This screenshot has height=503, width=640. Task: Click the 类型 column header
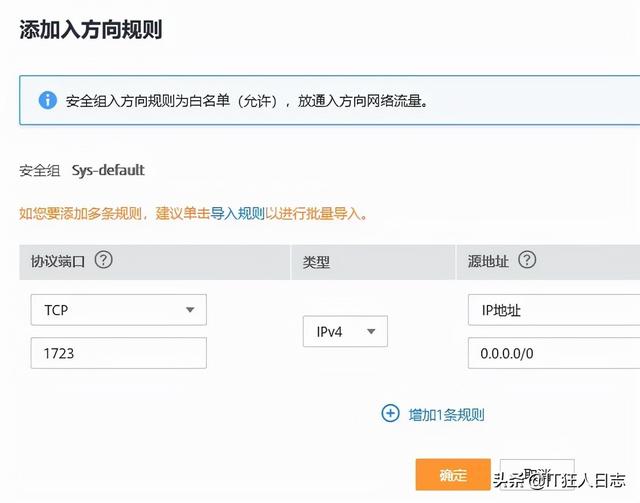(316, 262)
